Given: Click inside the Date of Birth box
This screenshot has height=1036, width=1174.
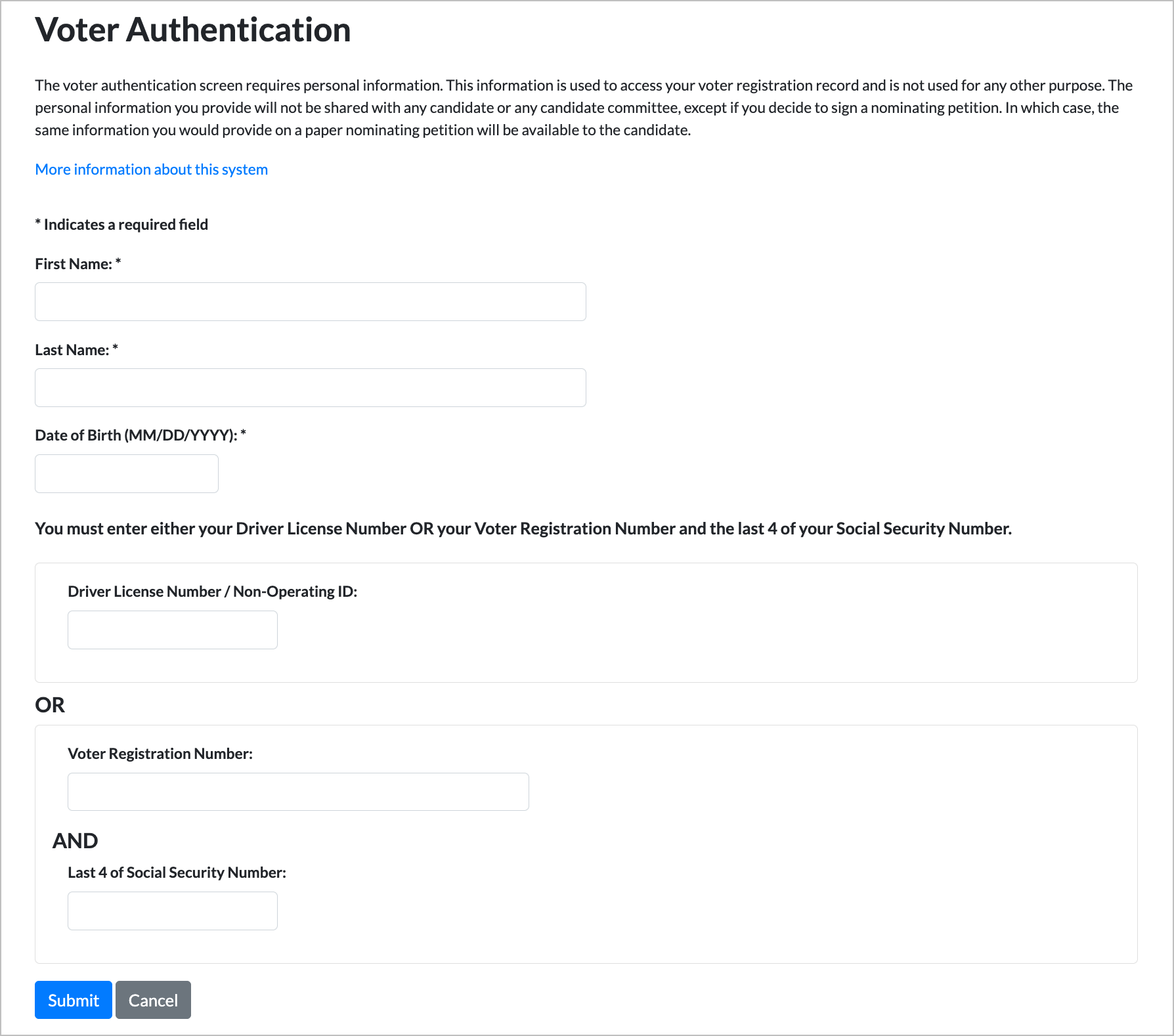Looking at the screenshot, I should click(x=126, y=473).
